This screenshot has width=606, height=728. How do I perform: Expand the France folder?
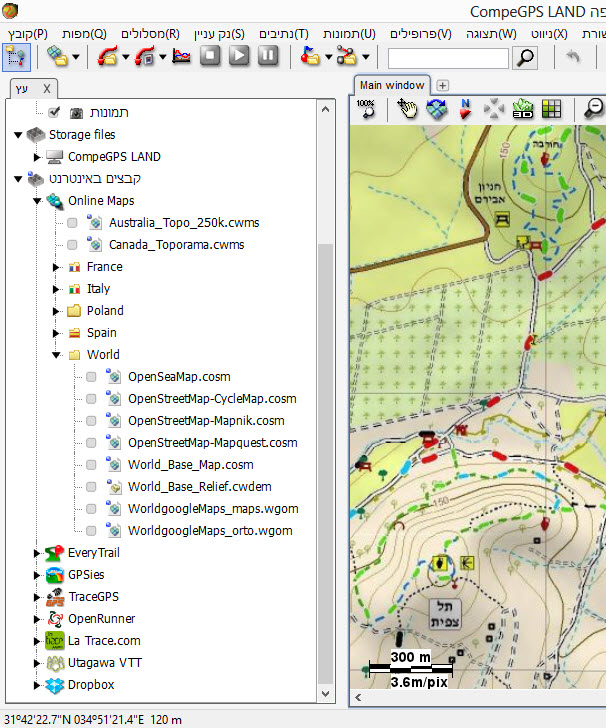pos(56,267)
